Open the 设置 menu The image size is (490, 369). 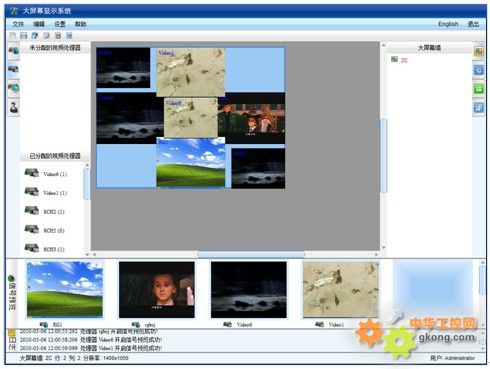[60, 24]
